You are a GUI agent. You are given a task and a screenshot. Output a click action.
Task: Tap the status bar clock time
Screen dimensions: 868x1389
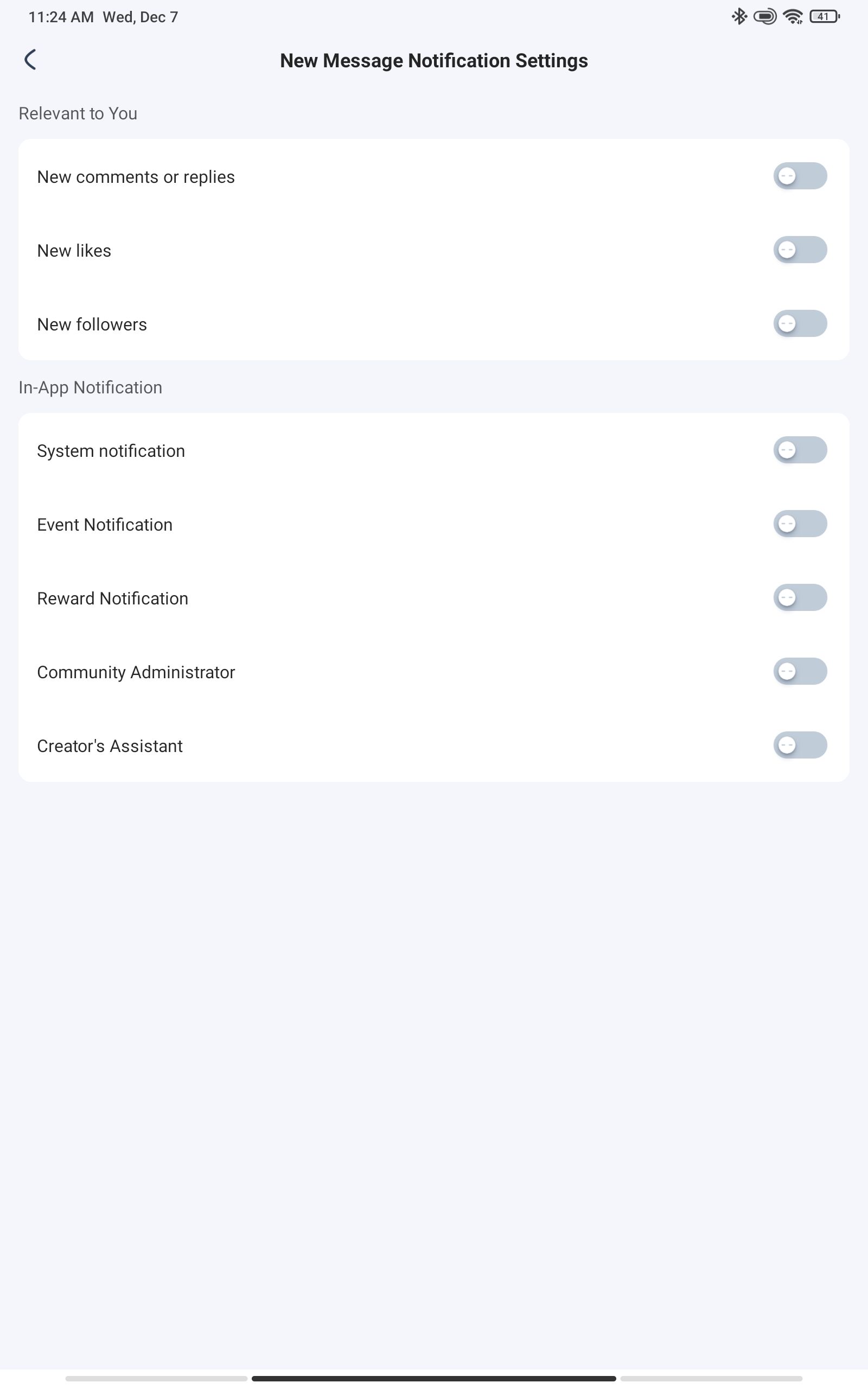click(61, 17)
